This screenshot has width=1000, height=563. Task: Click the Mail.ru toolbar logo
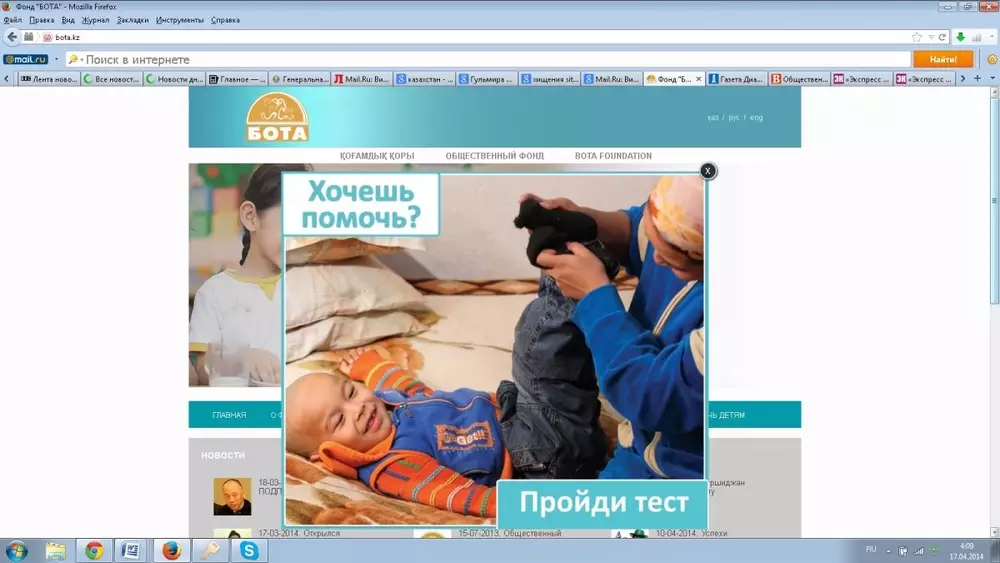point(25,59)
